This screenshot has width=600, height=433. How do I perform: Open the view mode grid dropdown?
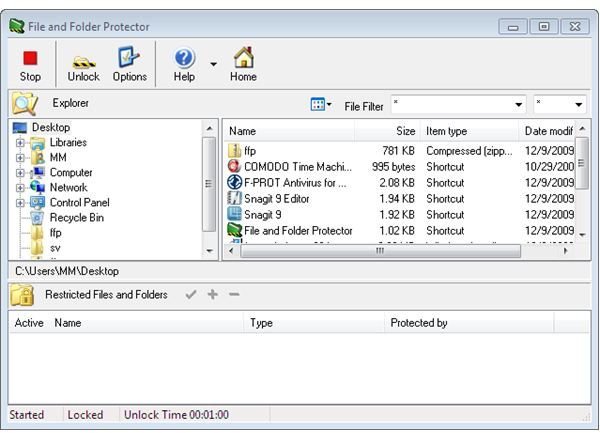[x=321, y=104]
